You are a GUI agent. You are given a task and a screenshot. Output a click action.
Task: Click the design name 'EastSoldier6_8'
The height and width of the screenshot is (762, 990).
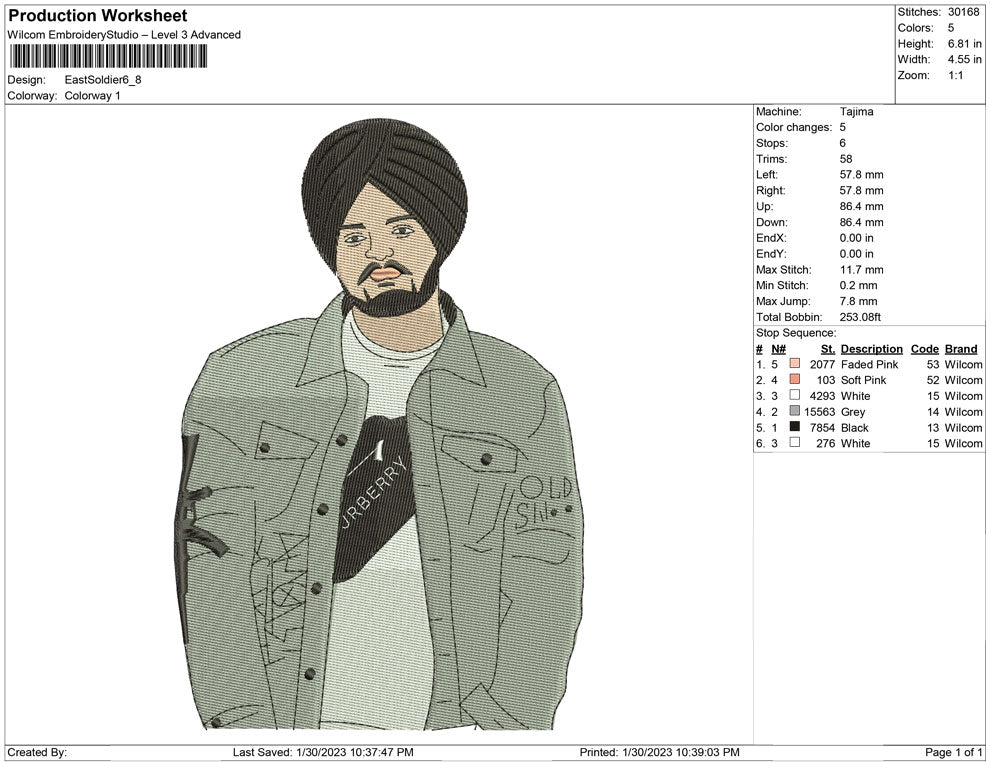103,80
